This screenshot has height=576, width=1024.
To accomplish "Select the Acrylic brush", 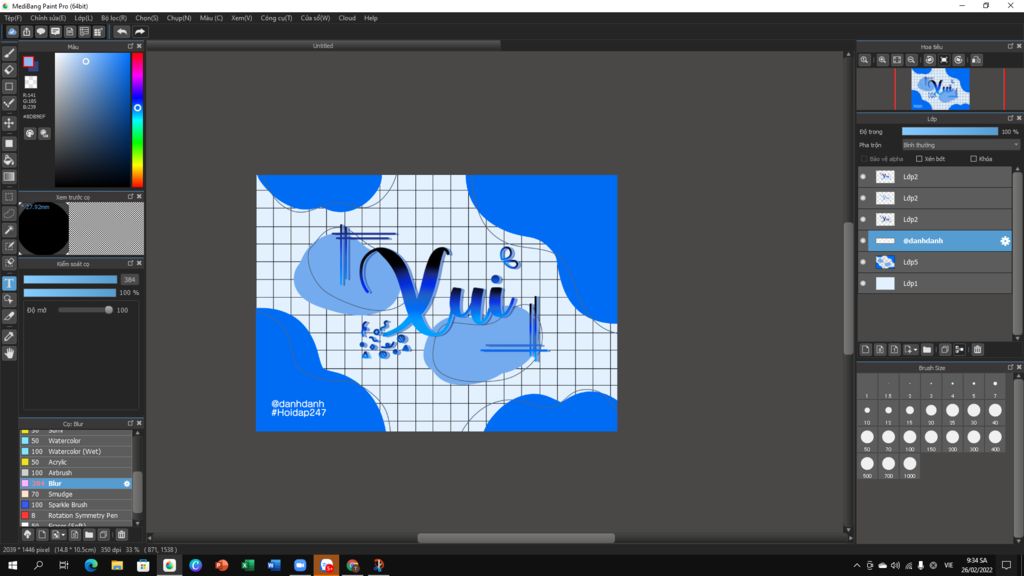I will pos(76,462).
